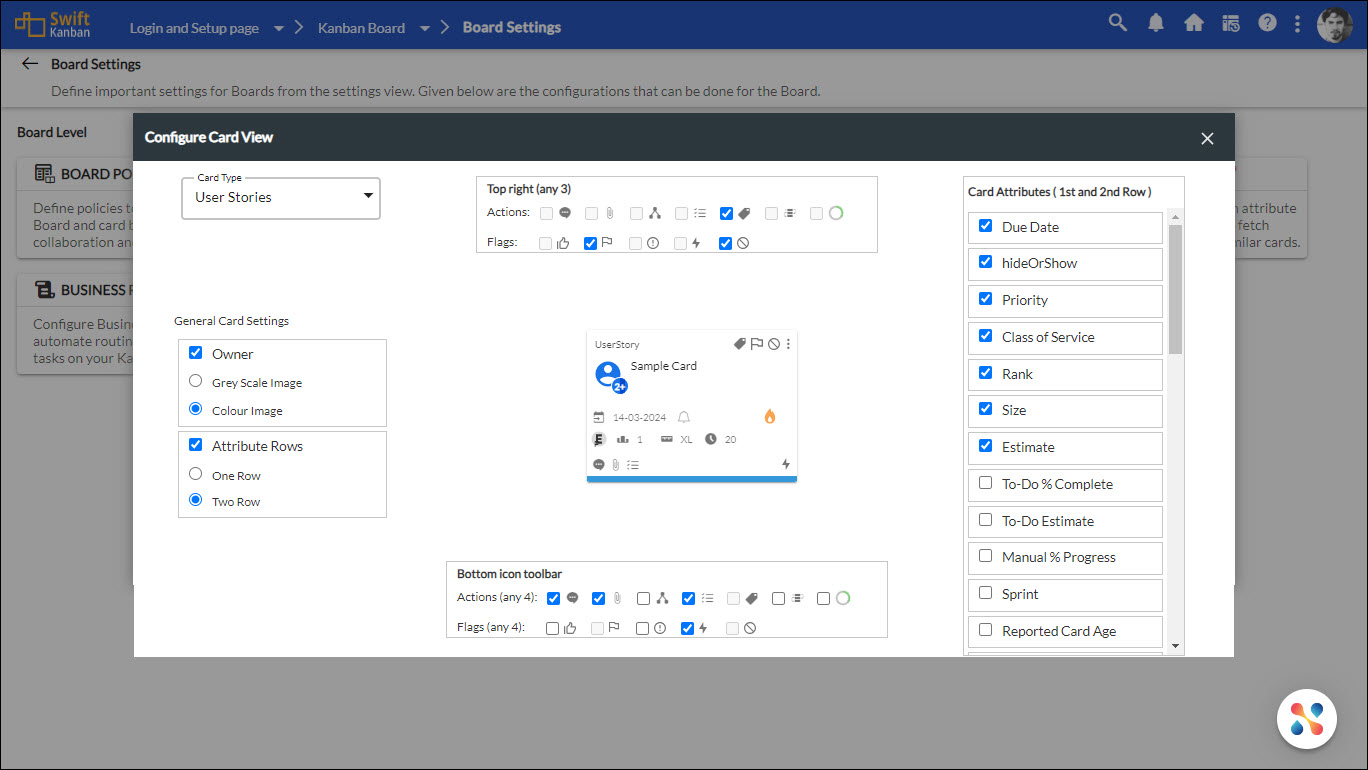Image resolution: width=1368 pixels, height=770 pixels.
Task: Click the back arrow next to Board Settings
Action: point(29,63)
